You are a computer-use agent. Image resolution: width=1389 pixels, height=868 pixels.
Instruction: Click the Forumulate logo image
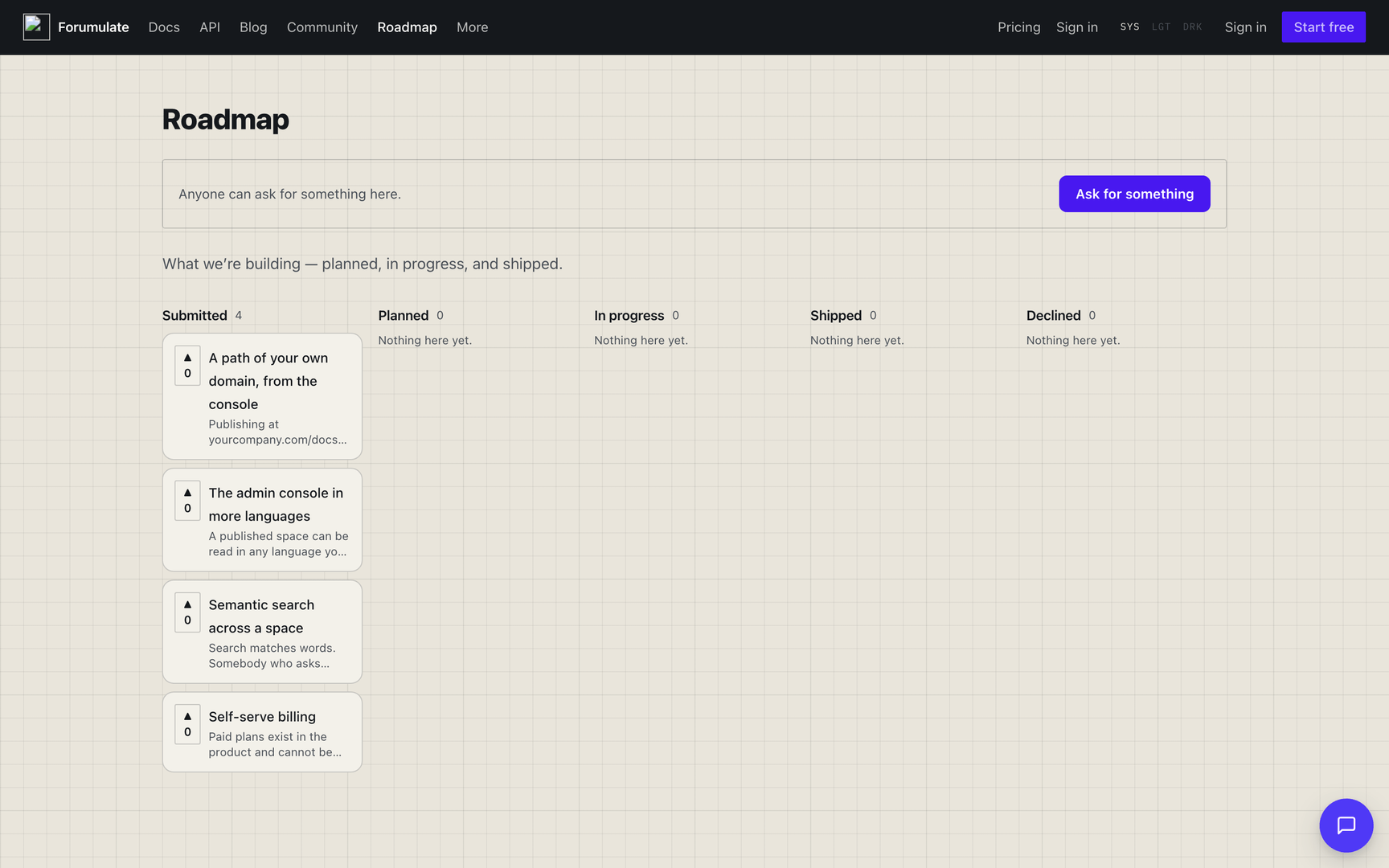click(36, 27)
